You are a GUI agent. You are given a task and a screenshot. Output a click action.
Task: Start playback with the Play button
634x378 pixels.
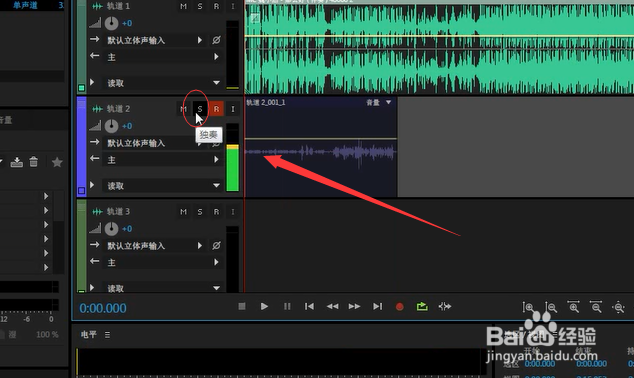click(264, 306)
